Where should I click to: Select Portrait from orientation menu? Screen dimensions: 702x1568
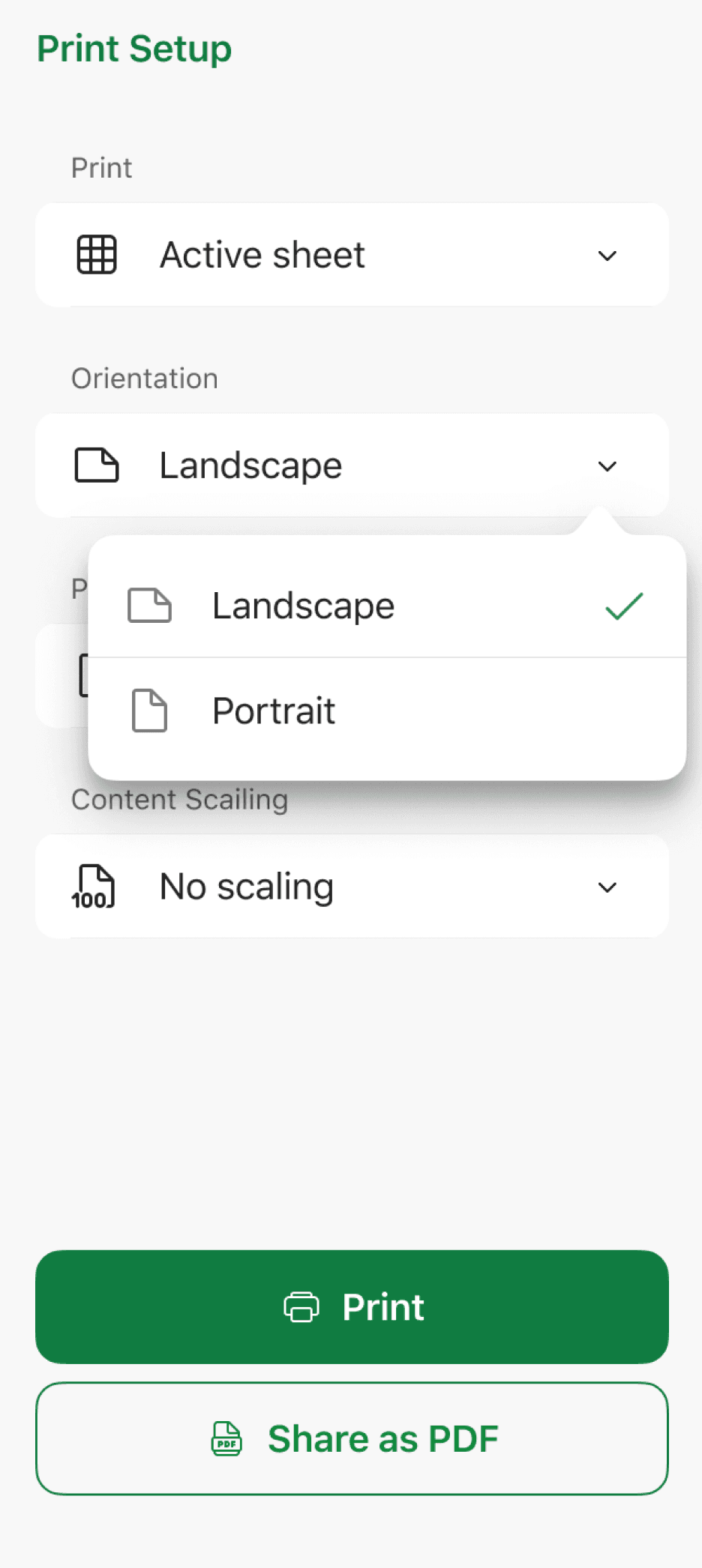pos(387,711)
